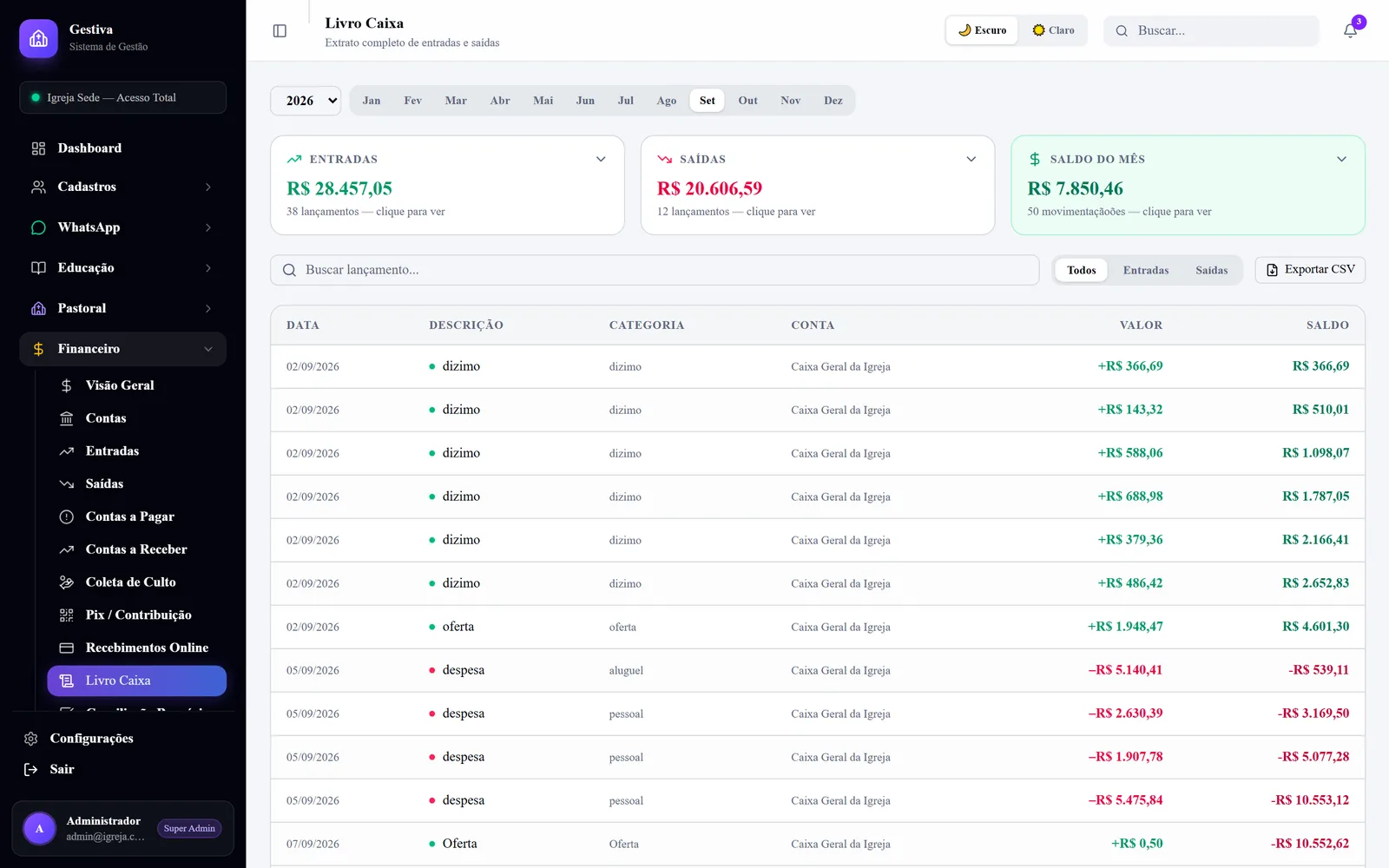Select the Jan month tab
Screen dimensions: 1389x868
[x=372, y=101]
